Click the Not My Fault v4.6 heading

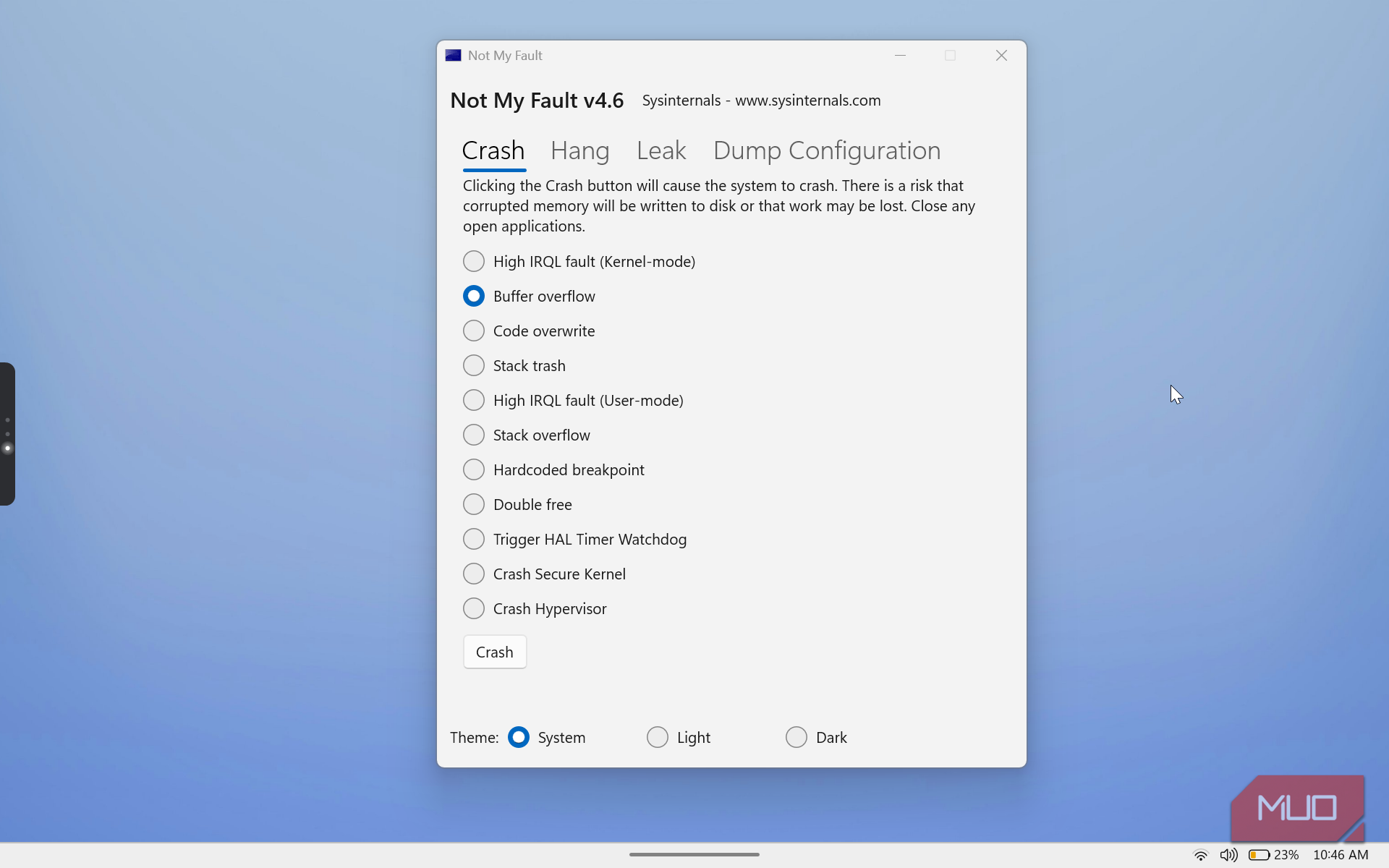click(537, 101)
